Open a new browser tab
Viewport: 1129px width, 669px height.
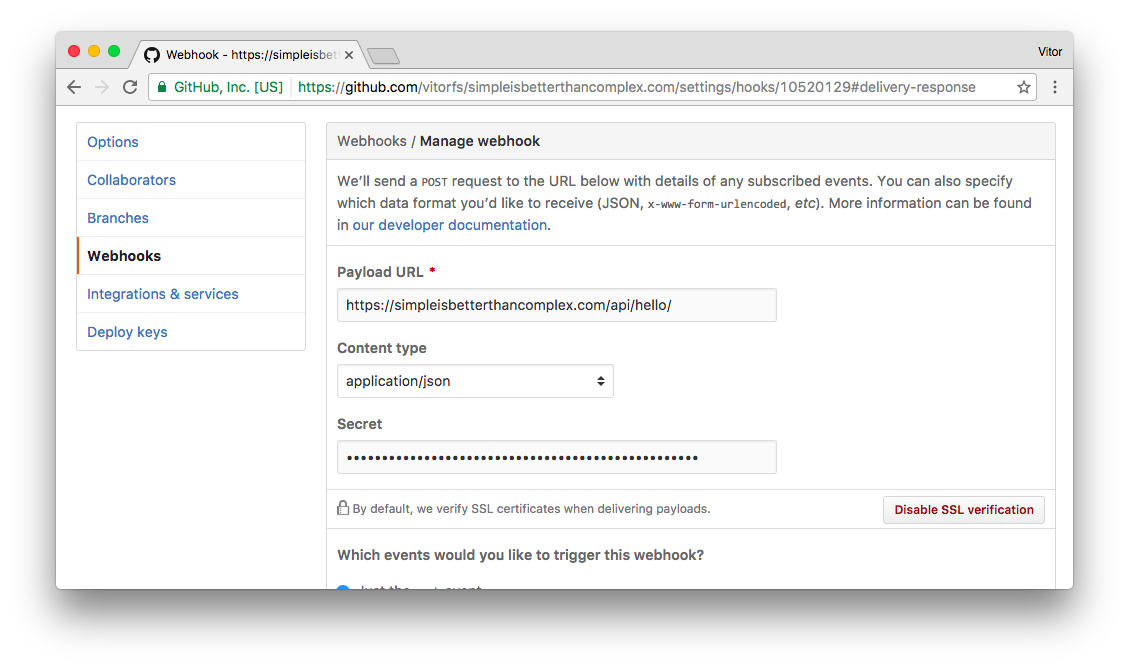383,56
